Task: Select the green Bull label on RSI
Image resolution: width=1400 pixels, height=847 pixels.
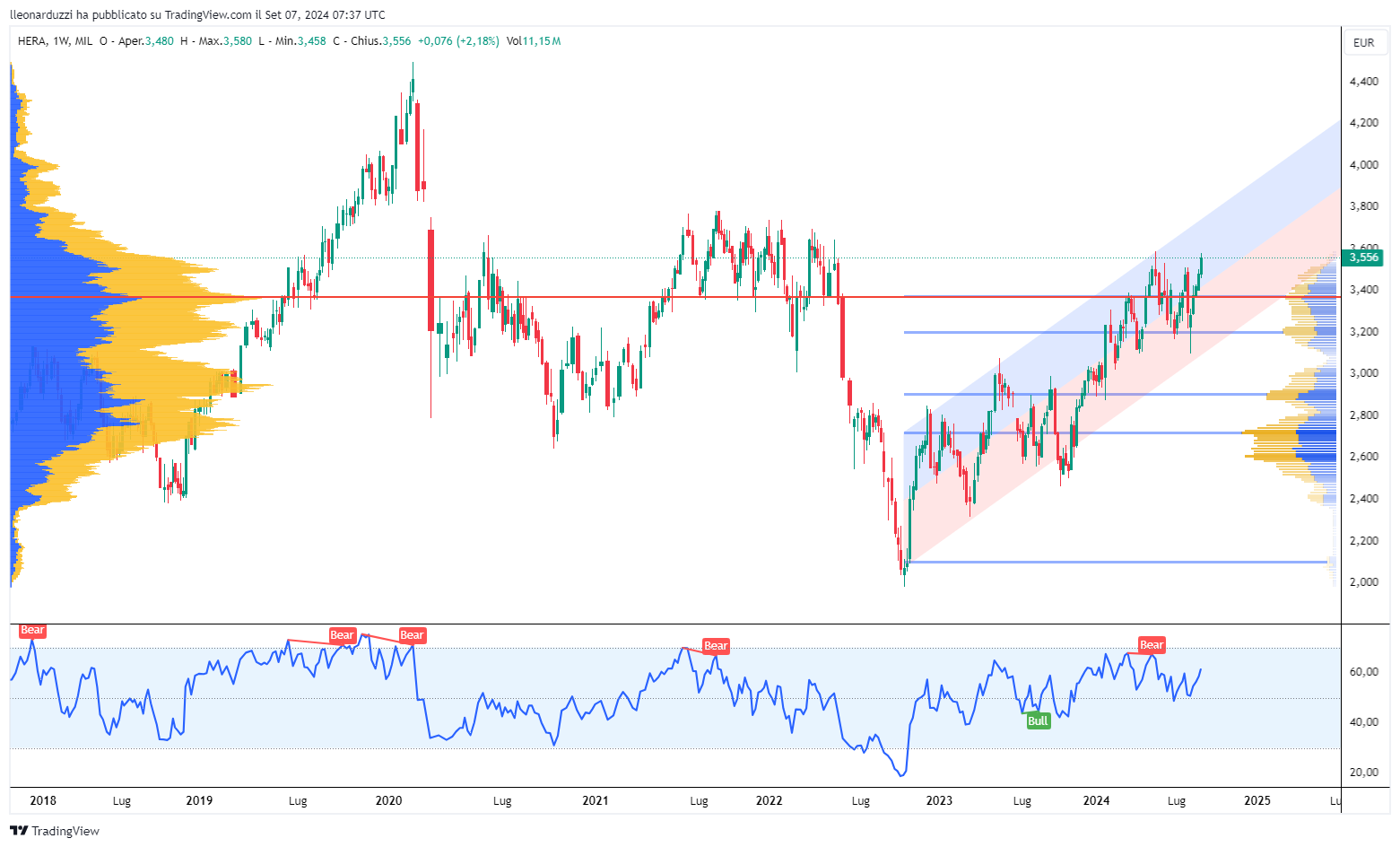Action: pyautogui.click(x=1038, y=721)
